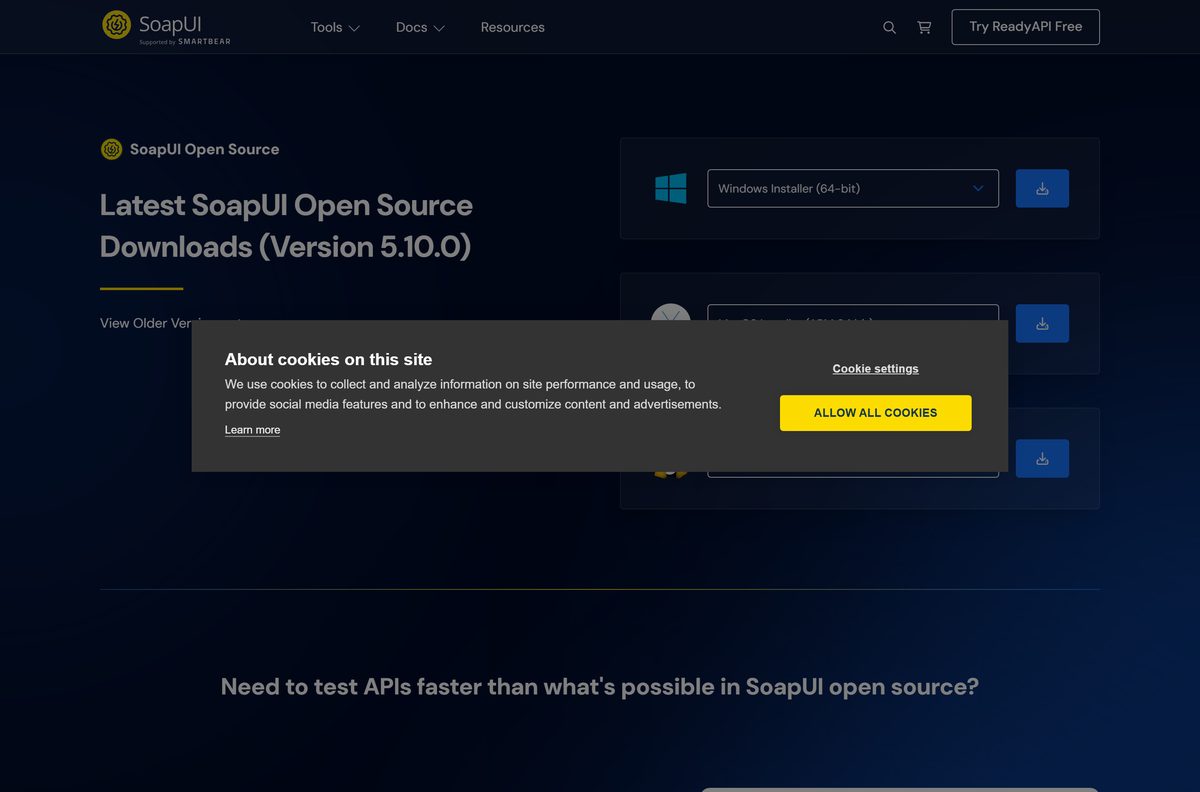Open the Docs menu

coord(420,27)
